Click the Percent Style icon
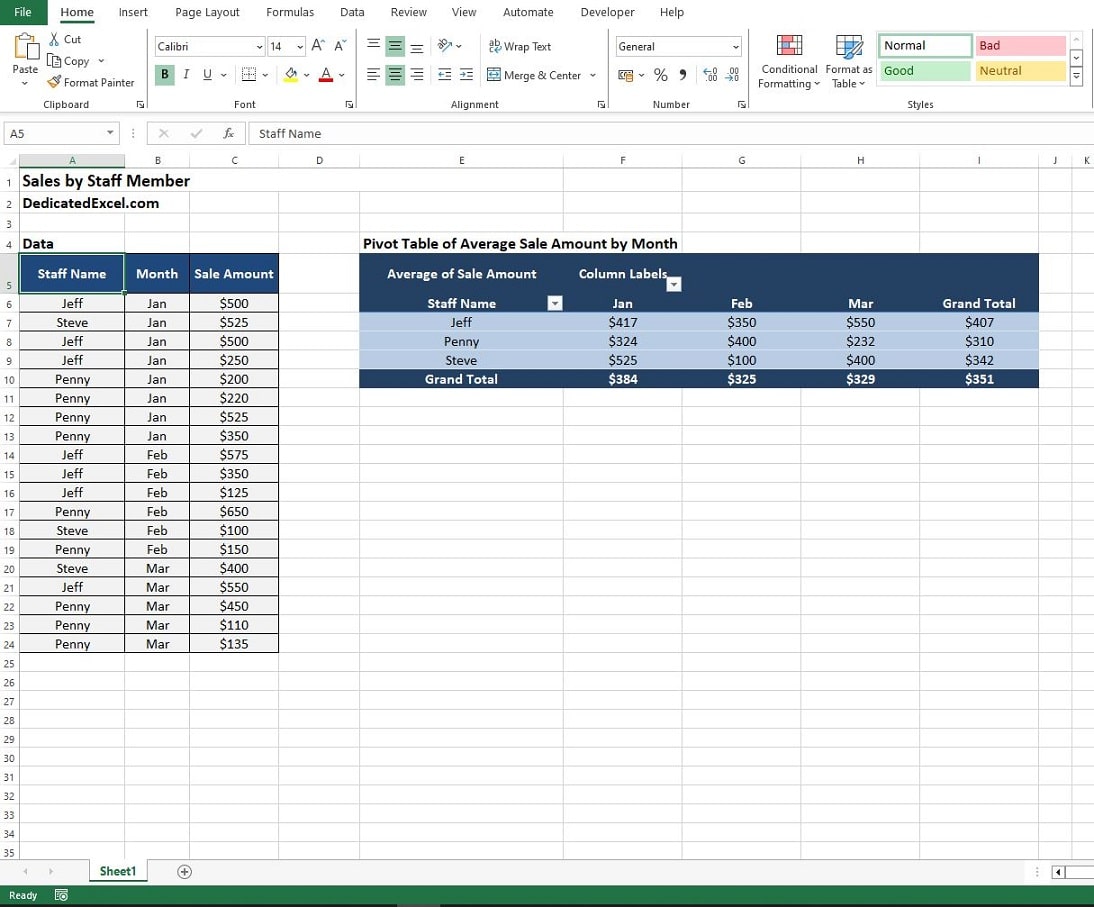This screenshot has width=1094, height=907. point(660,75)
